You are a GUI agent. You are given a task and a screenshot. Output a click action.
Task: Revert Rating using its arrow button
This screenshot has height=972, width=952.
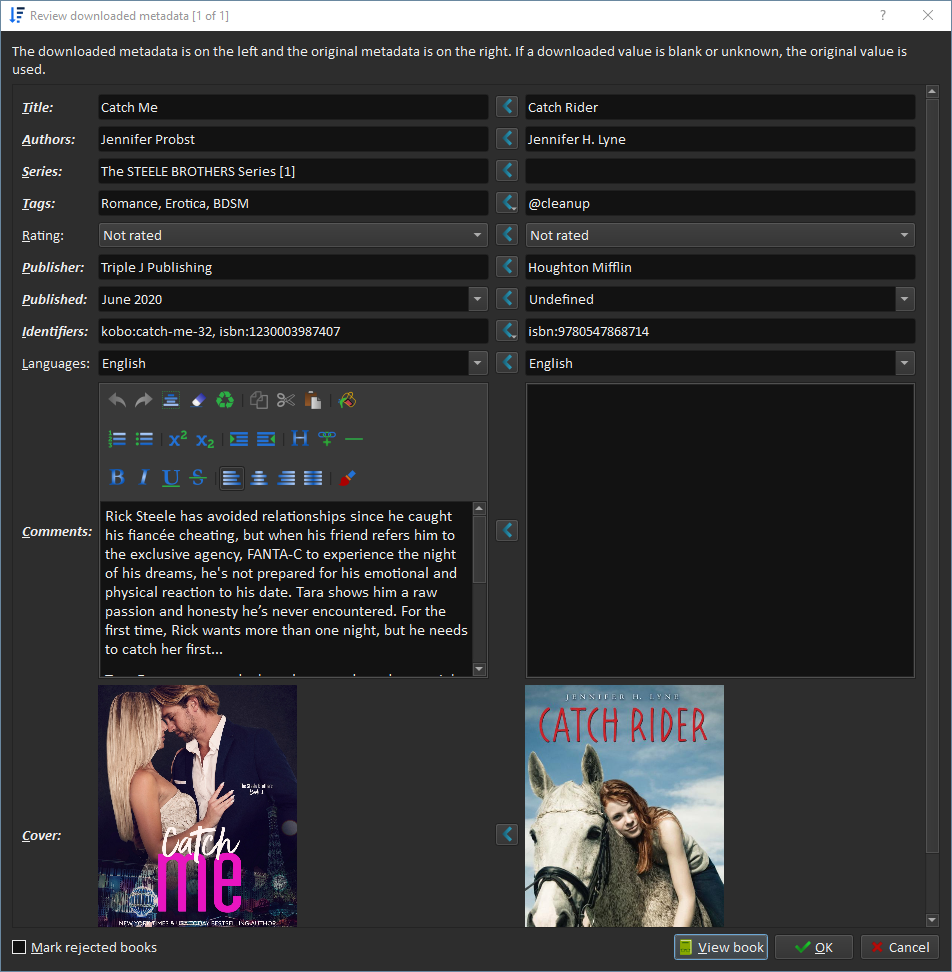tap(507, 234)
